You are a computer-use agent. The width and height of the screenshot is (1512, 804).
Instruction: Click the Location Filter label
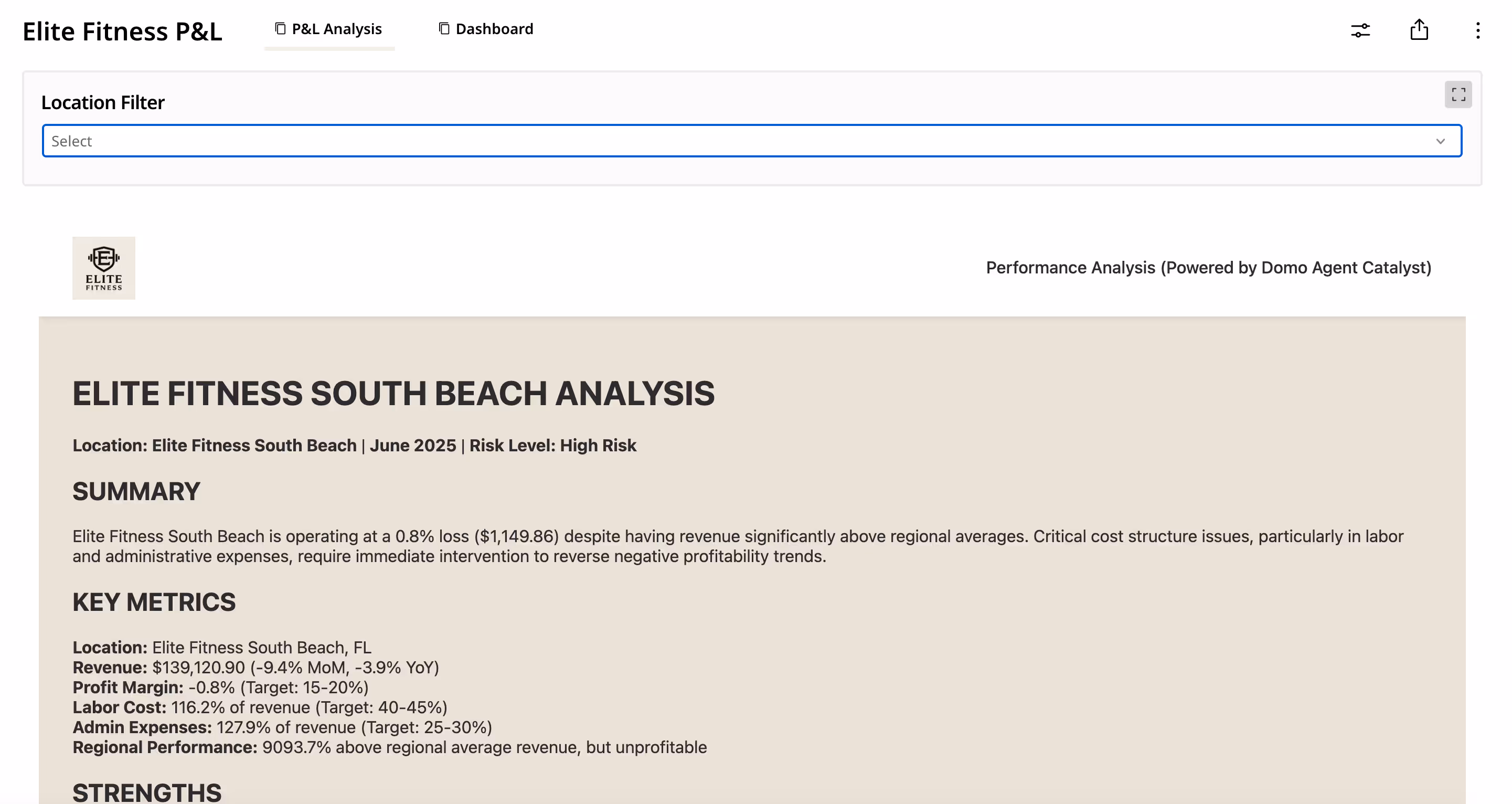[103, 103]
